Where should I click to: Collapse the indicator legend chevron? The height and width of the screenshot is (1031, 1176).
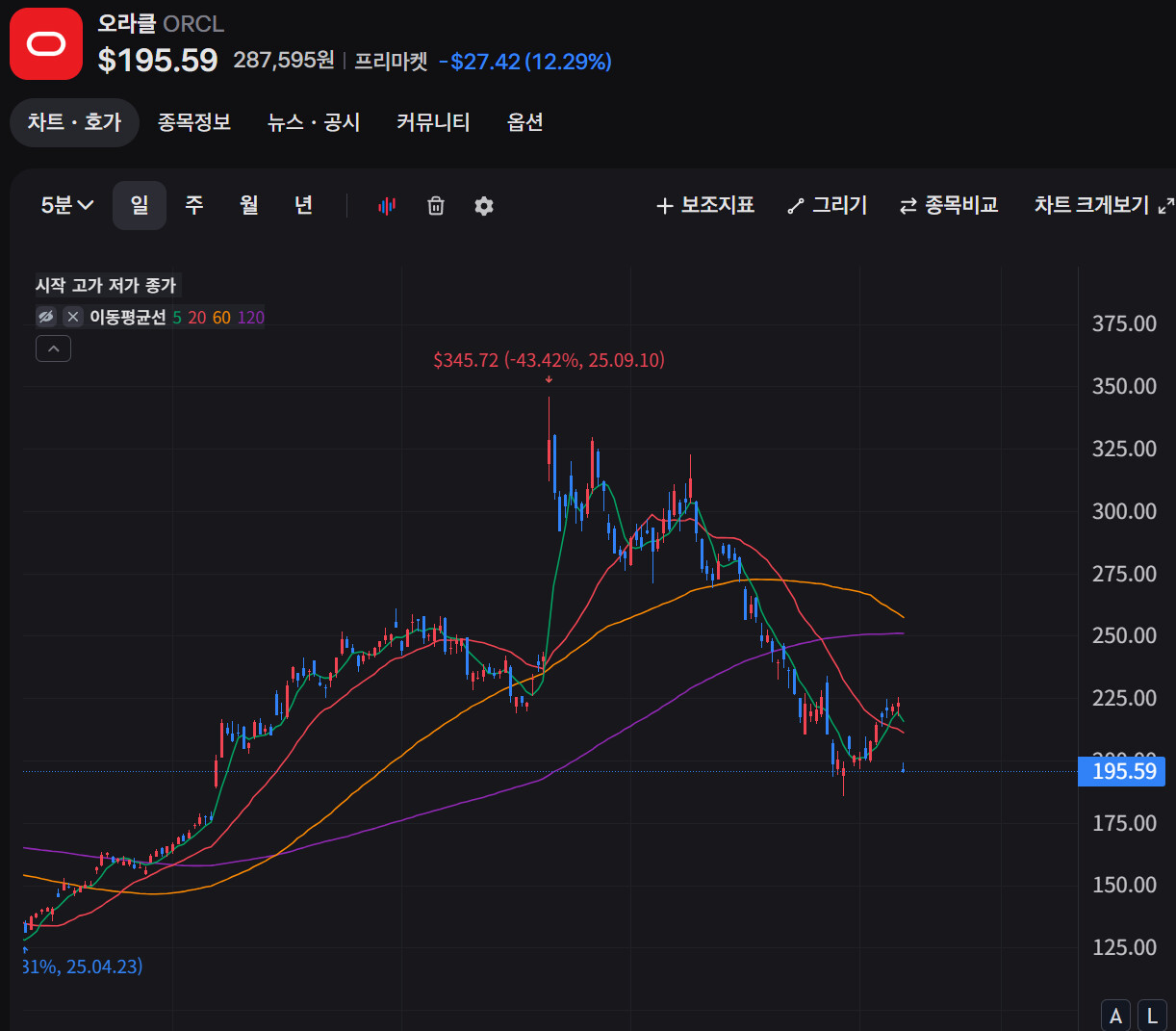pyautogui.click(x=54, y=348)
